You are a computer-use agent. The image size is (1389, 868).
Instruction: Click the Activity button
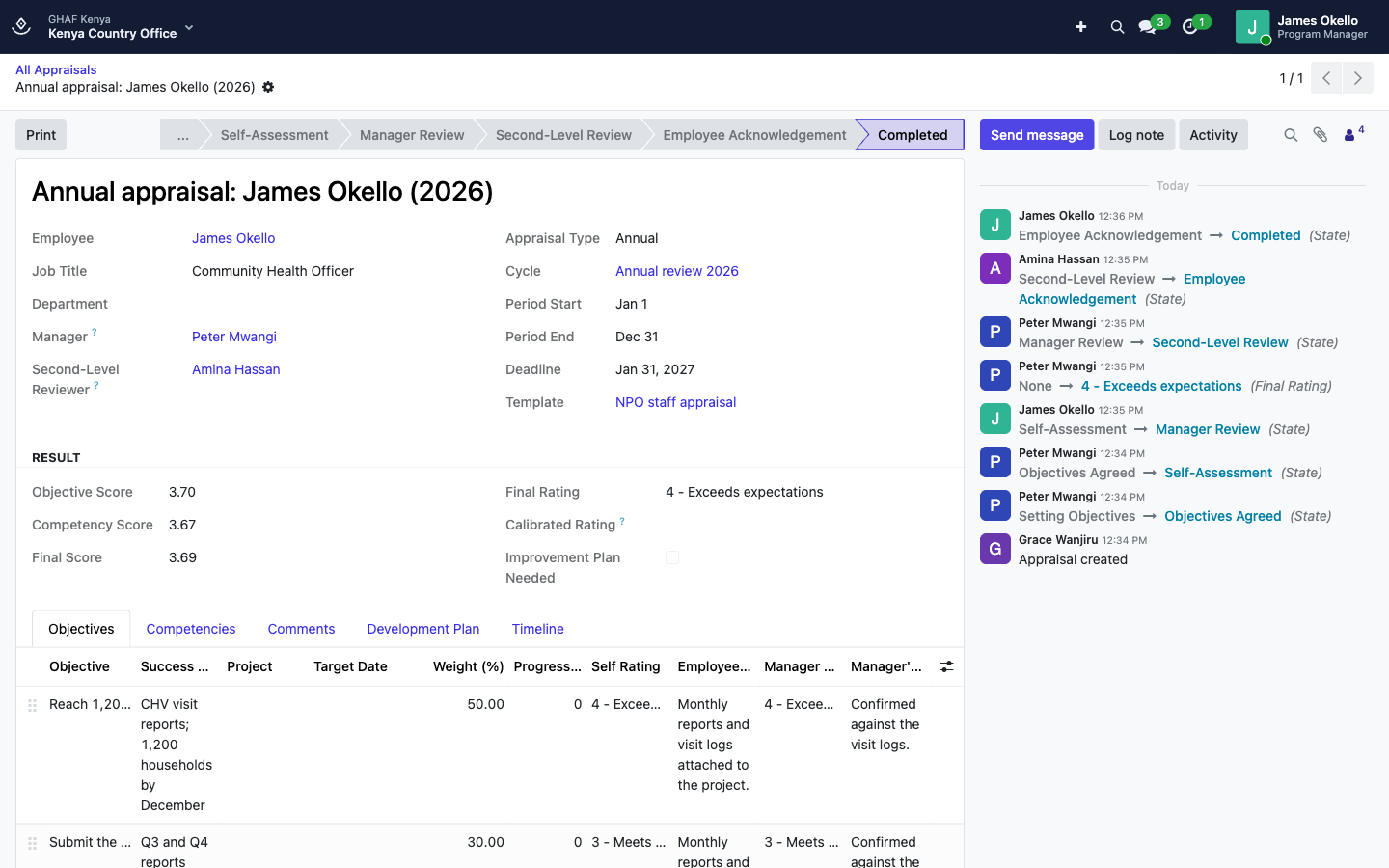[1213, 135]
